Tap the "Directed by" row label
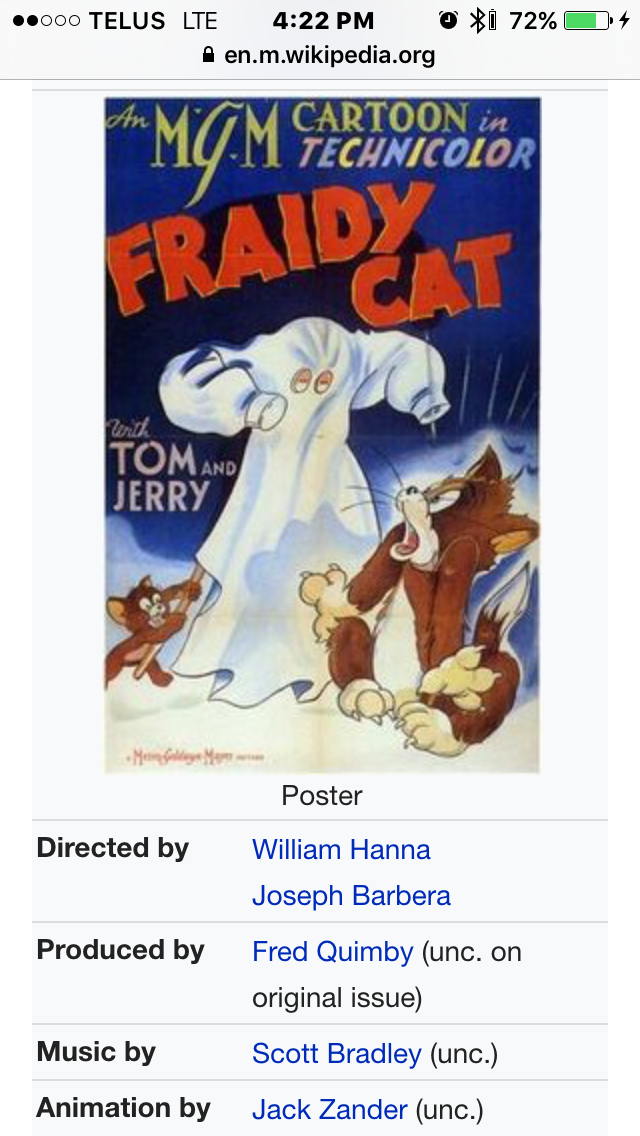This screenshot has height=1136, width=640. tap(112, 848)
